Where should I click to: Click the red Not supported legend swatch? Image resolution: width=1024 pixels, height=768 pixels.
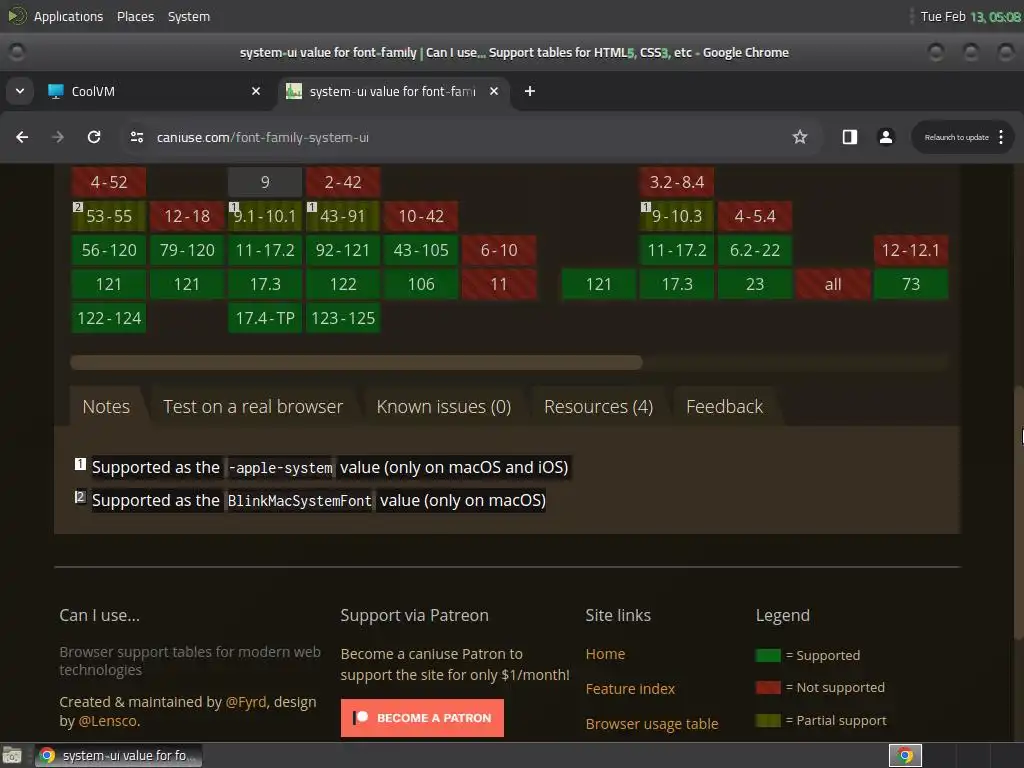tap(768, 688)
